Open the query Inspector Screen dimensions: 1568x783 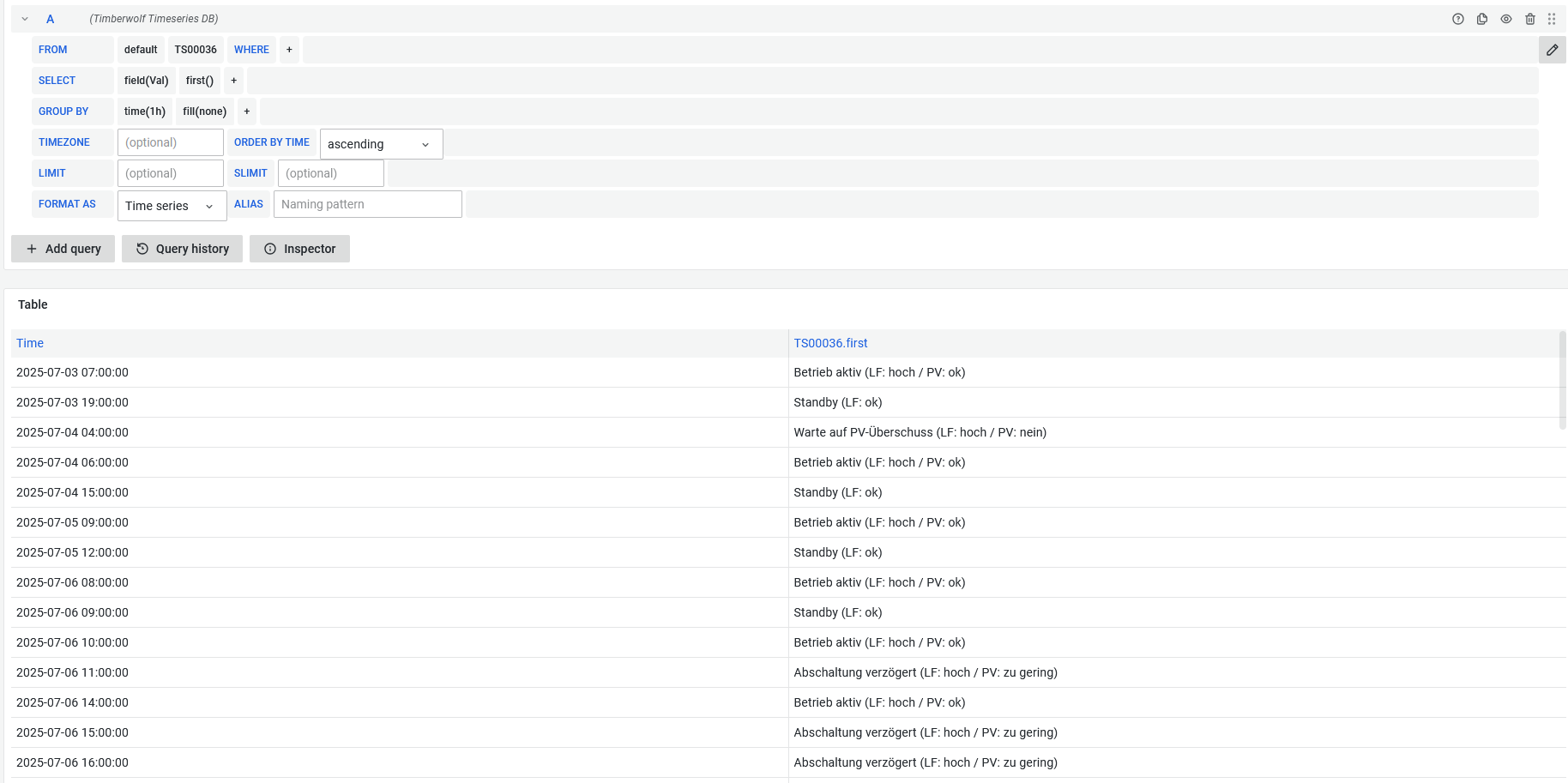(299, 249)
